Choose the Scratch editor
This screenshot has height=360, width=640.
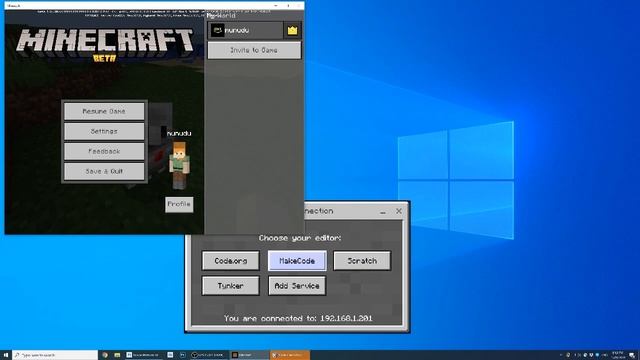click(362, 260)
